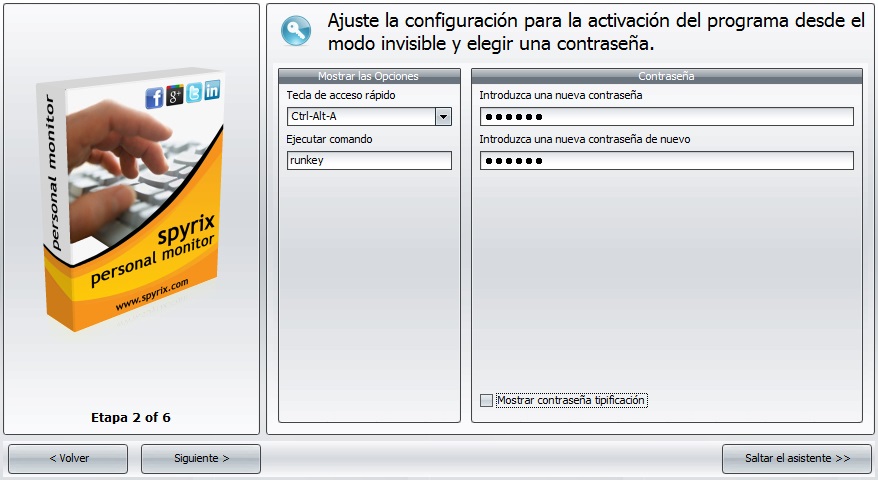
Task: Click the 'Etapa 2 of 6' label
Action: 130,418
